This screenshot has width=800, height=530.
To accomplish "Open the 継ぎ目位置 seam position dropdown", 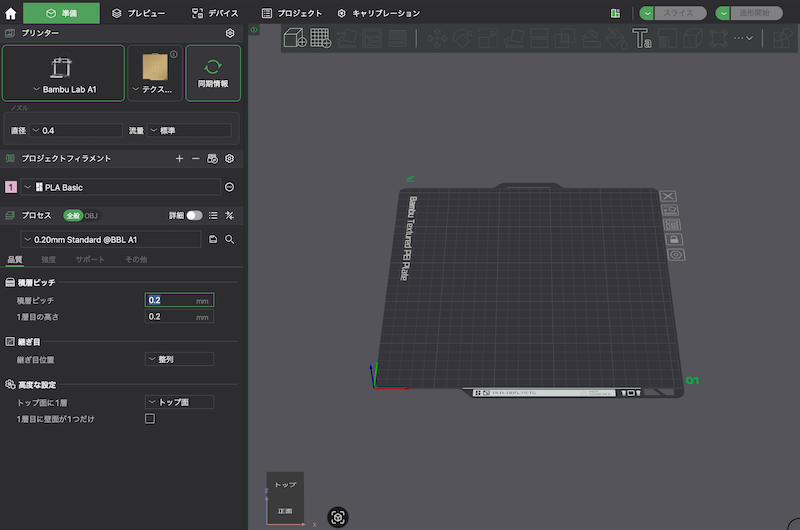I will [x=179, y=359].
